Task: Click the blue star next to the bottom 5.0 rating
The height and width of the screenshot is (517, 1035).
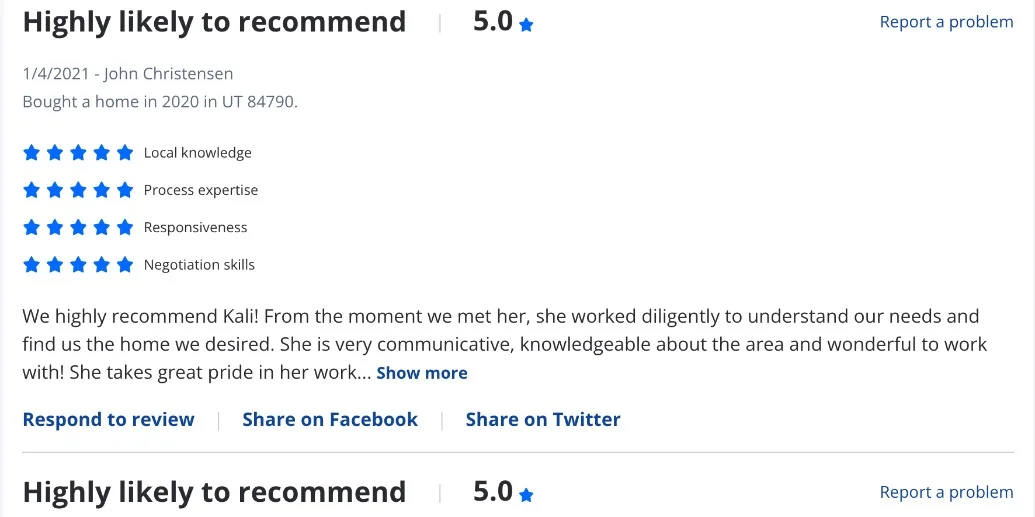Action: click(526, 495)
